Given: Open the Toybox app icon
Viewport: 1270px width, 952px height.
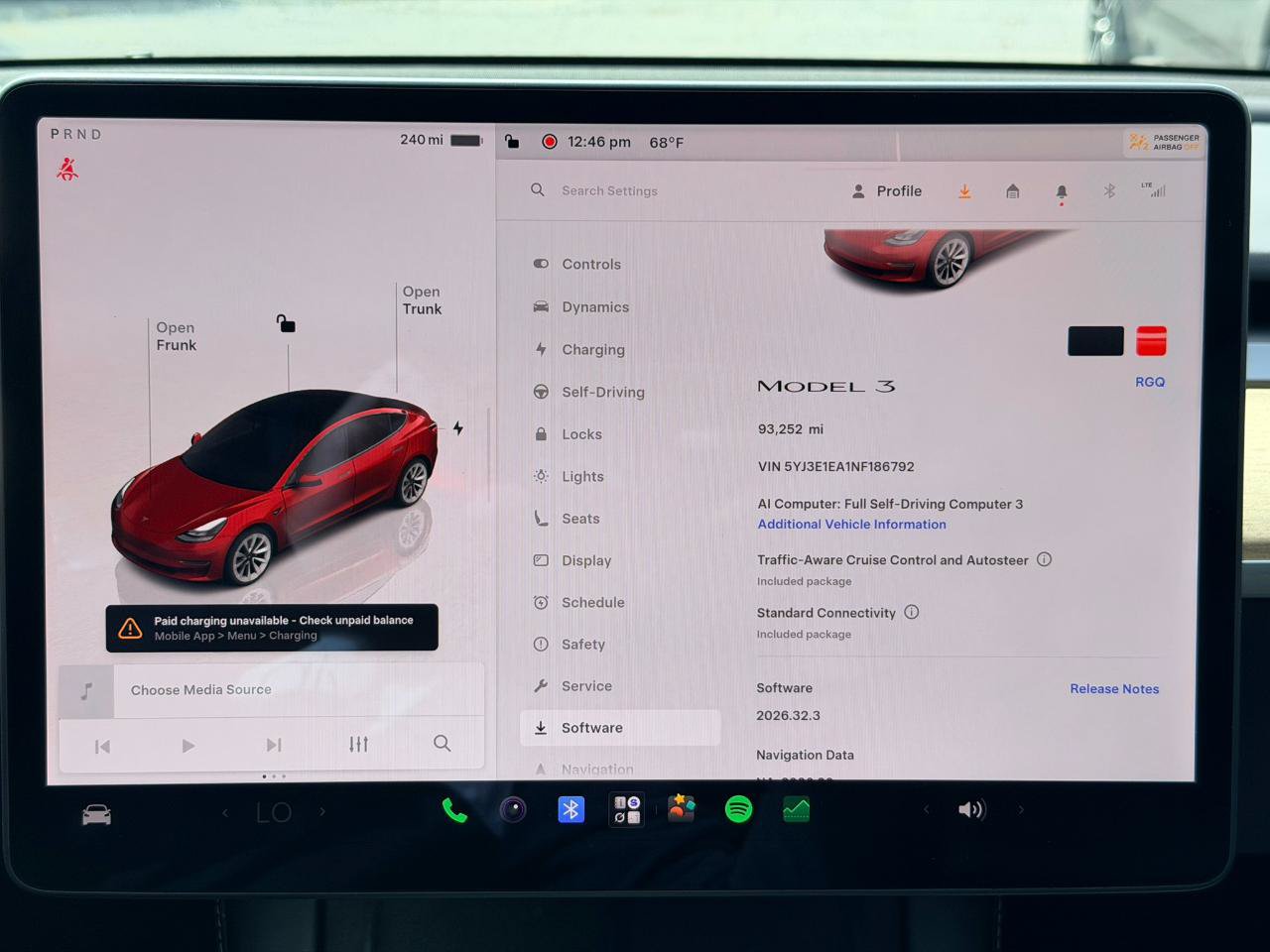Looking at the screenshot, I should coord(682,809).
